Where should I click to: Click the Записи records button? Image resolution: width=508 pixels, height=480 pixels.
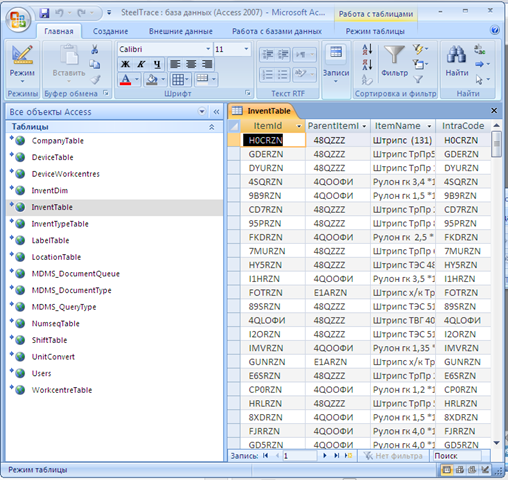click(x=336, y=64)
